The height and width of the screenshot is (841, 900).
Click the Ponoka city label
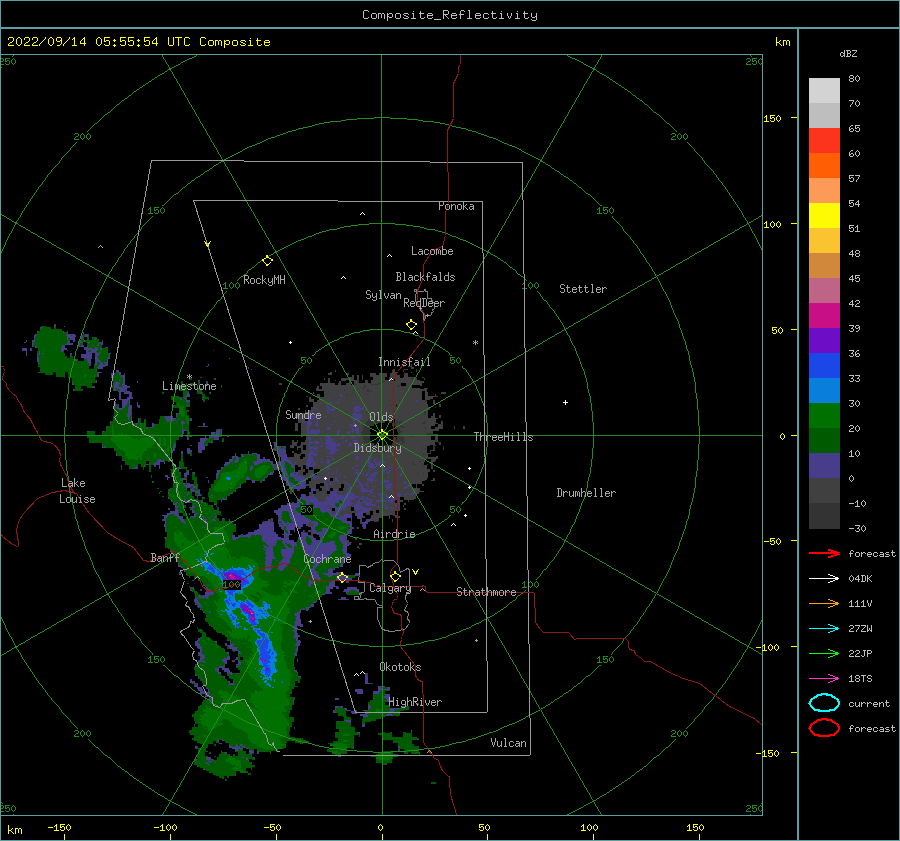point(456,206)
